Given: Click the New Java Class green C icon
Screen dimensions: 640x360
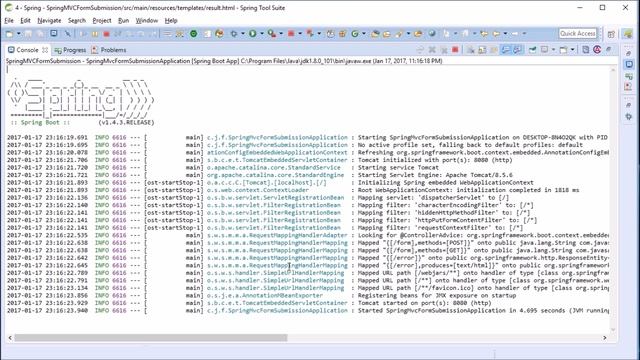Looking at the screenshot, I should click(355, 34).
